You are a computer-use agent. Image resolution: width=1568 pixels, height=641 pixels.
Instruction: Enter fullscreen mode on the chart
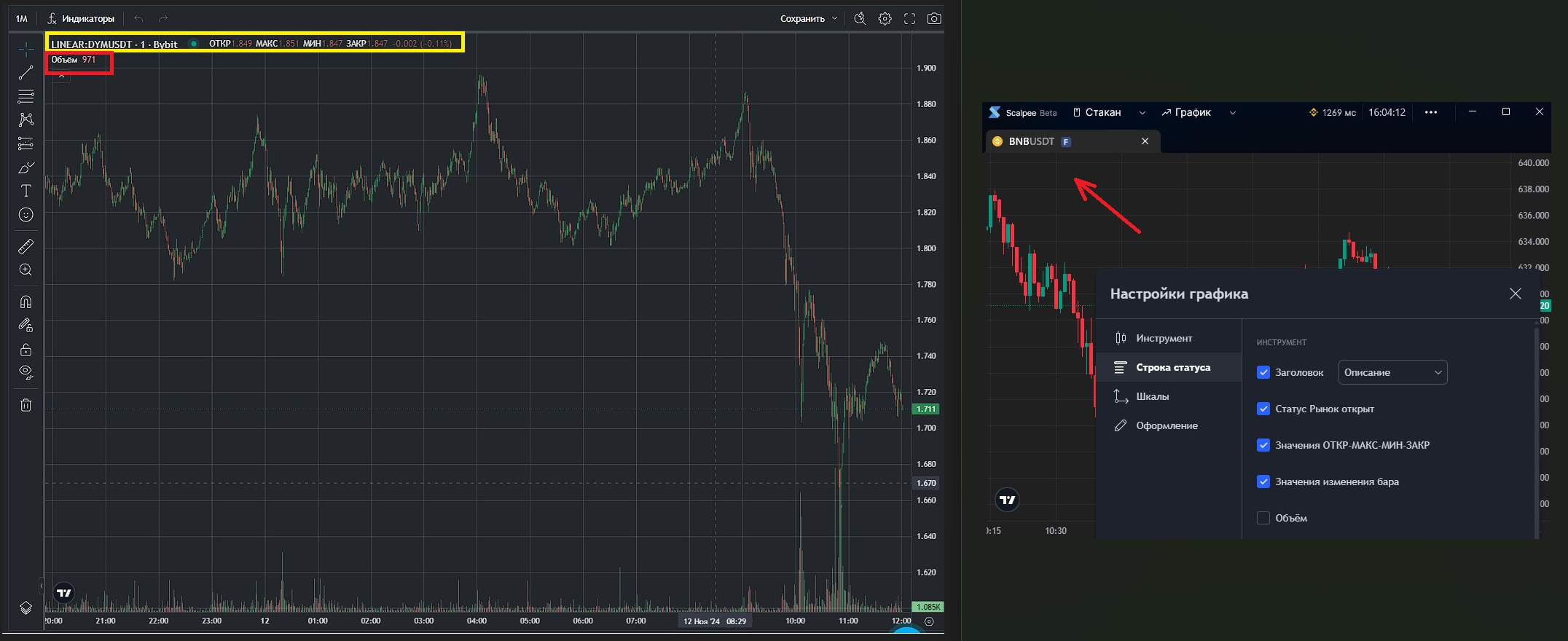pyautogui.click(x=909, y=19)
